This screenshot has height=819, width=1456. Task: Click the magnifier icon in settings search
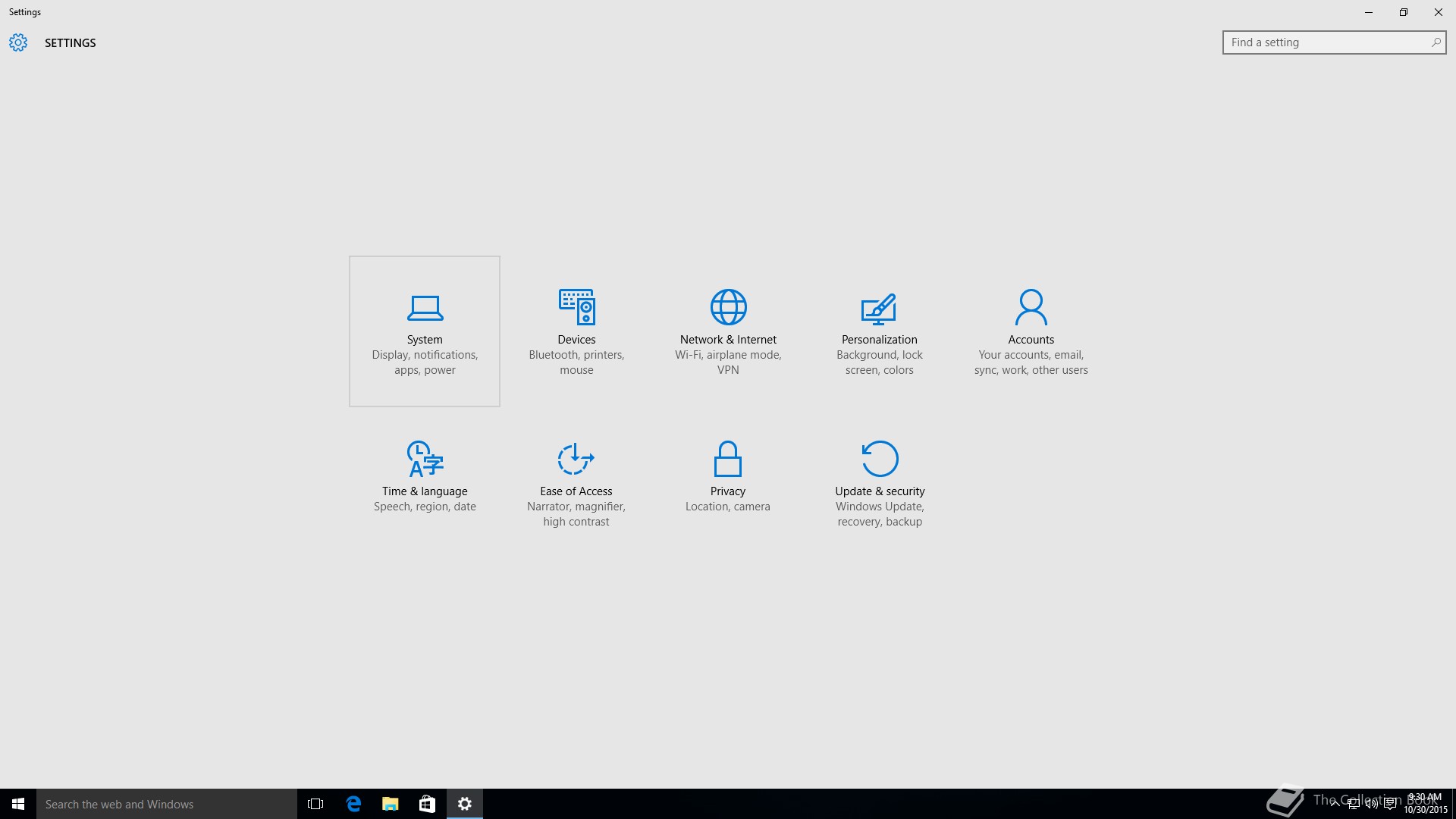tap(1436, 42)
